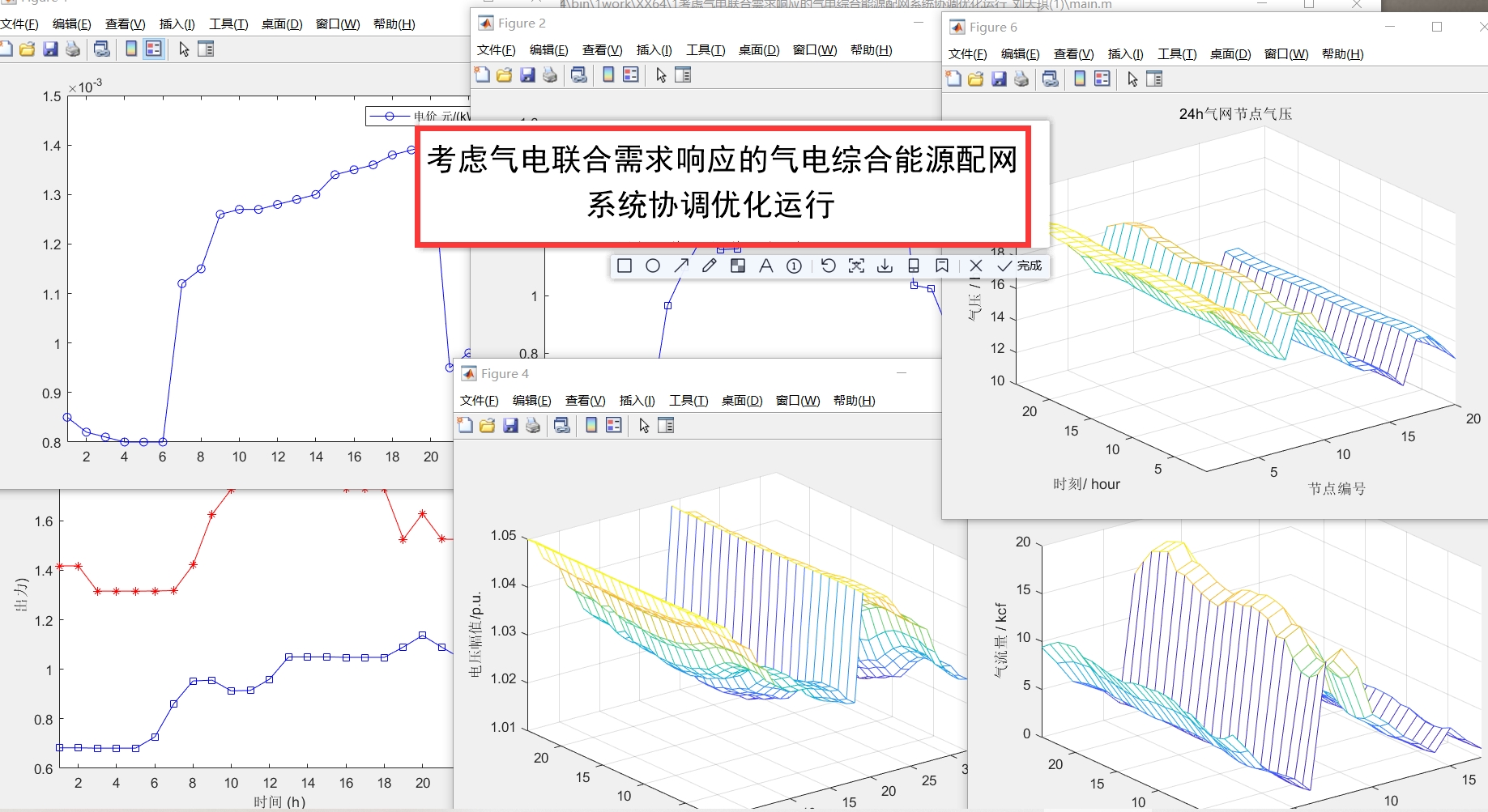Save Figure 2 using the floppy disk icon

(x=527, y=75)
